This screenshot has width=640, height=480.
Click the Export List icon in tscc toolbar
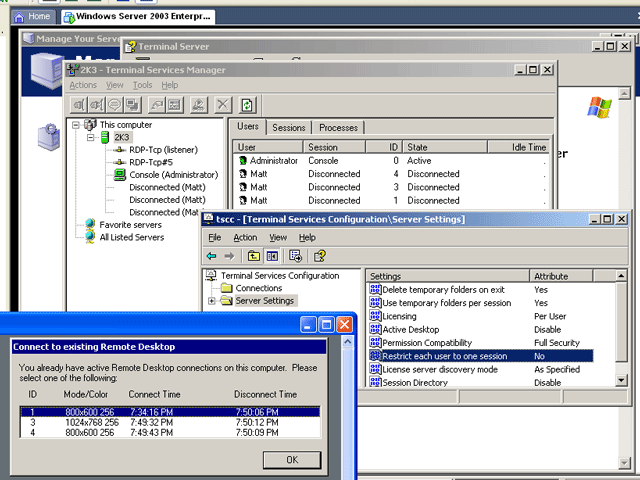tap(296, 256)
